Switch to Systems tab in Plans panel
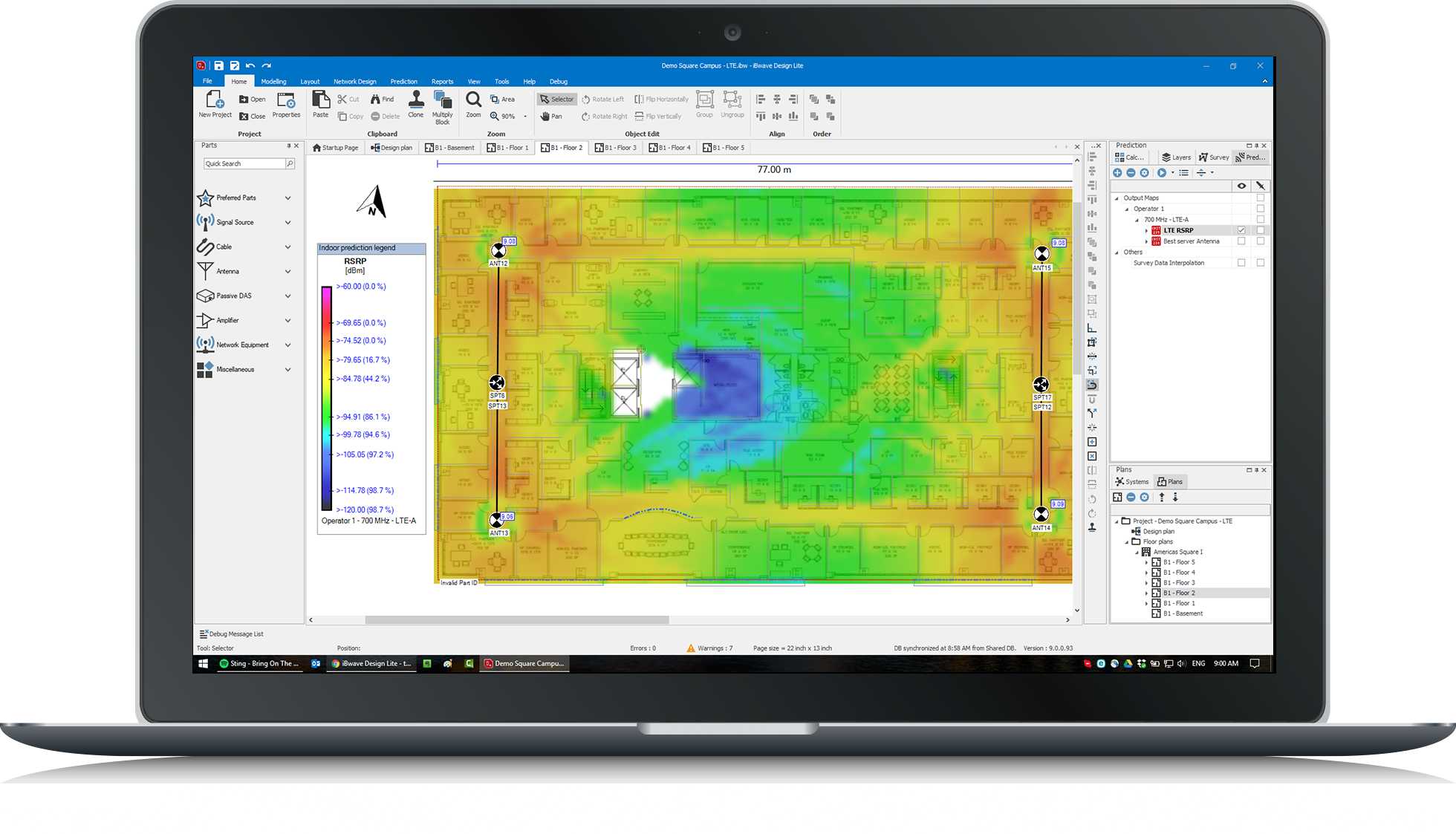 click(x=1131, y=481)
